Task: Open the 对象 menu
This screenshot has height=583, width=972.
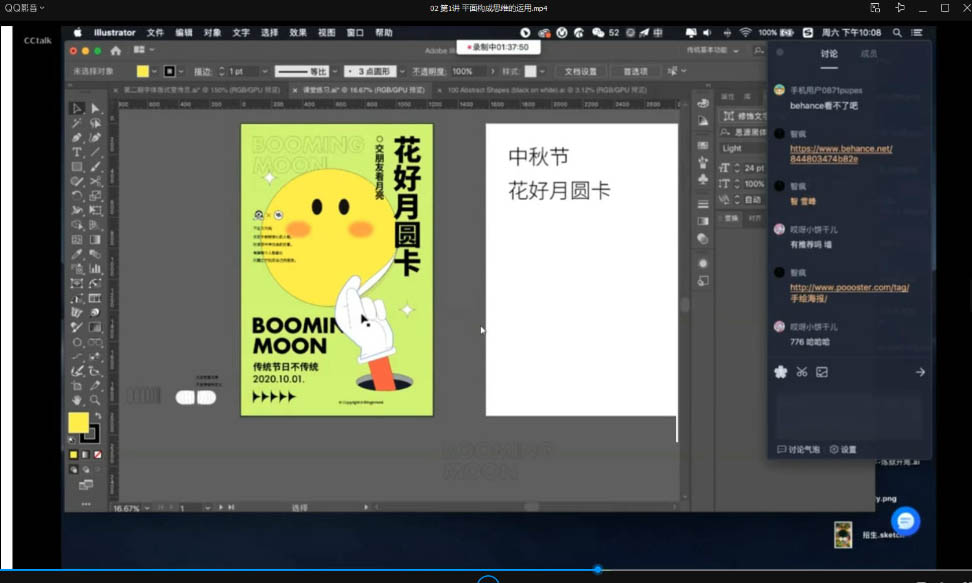Action: (x=212, y=33)
